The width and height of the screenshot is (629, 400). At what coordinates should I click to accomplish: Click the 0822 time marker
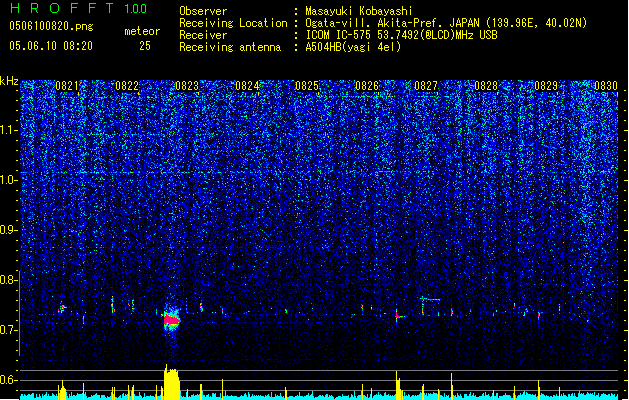127,86
